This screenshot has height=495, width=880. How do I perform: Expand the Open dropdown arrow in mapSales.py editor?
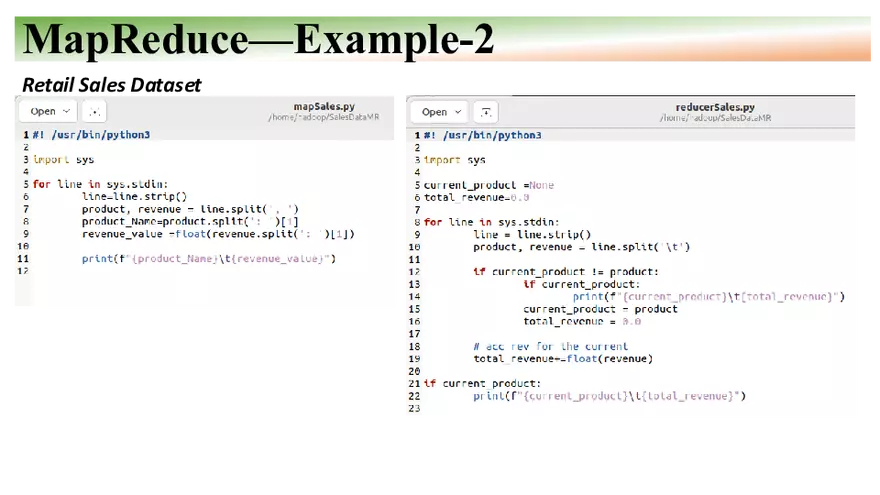coord(66,111)
